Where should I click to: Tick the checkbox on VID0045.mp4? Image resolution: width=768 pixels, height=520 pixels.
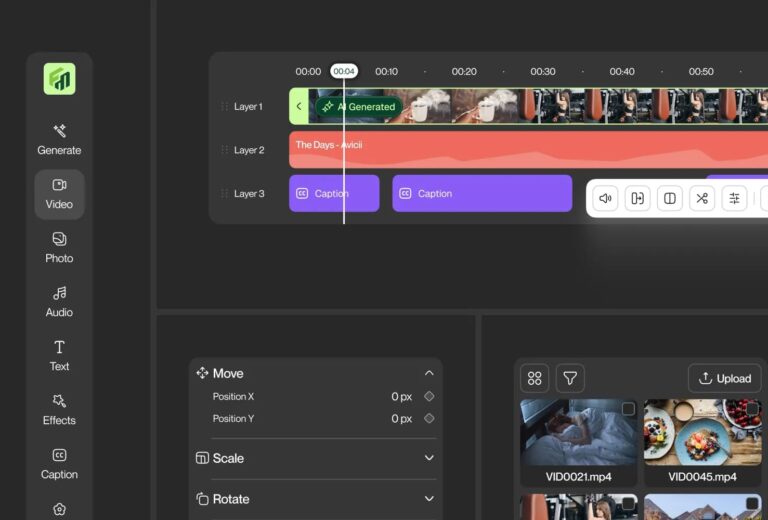pyautogui.click(x=753, y=409)
